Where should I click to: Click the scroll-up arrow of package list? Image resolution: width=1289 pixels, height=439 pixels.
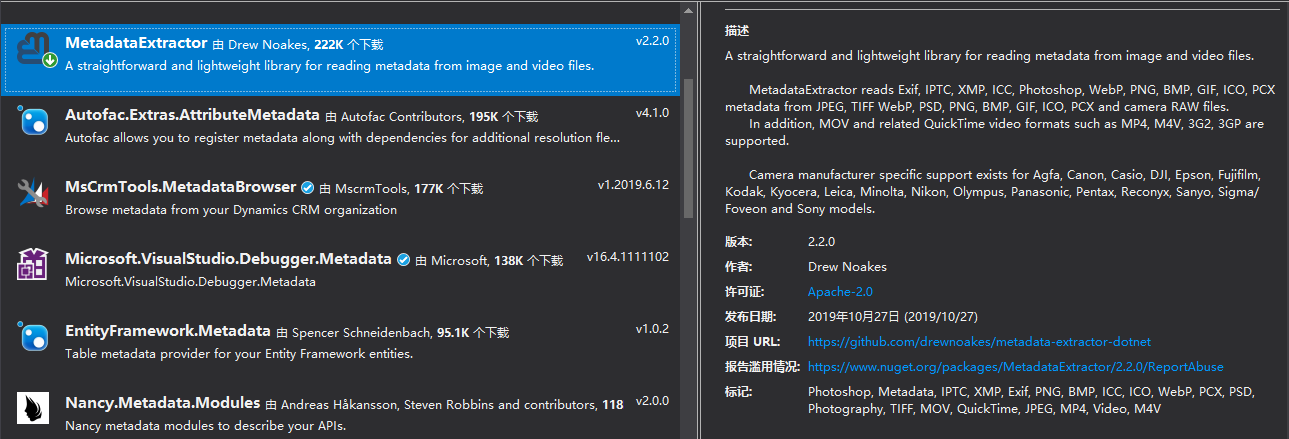pyautogui.click(x=688, y=9)
